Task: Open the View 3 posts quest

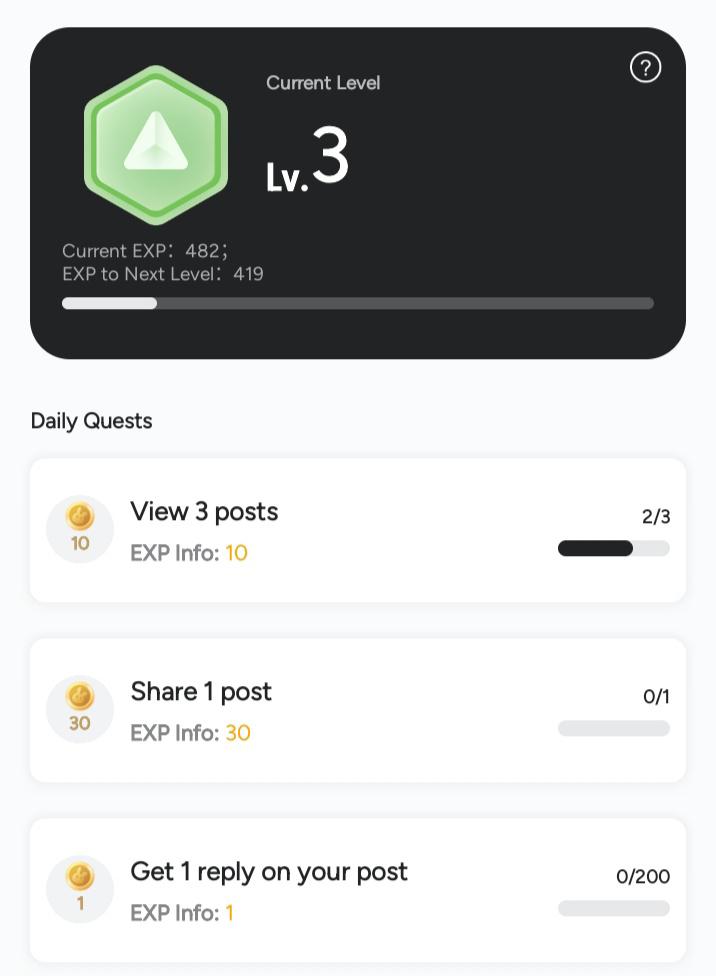Action: point(204,512)
